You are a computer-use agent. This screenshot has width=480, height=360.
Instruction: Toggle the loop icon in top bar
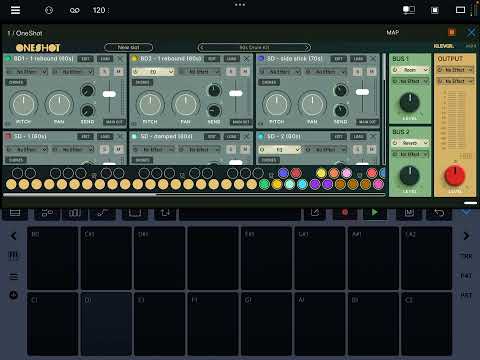(x=75, y=11)
